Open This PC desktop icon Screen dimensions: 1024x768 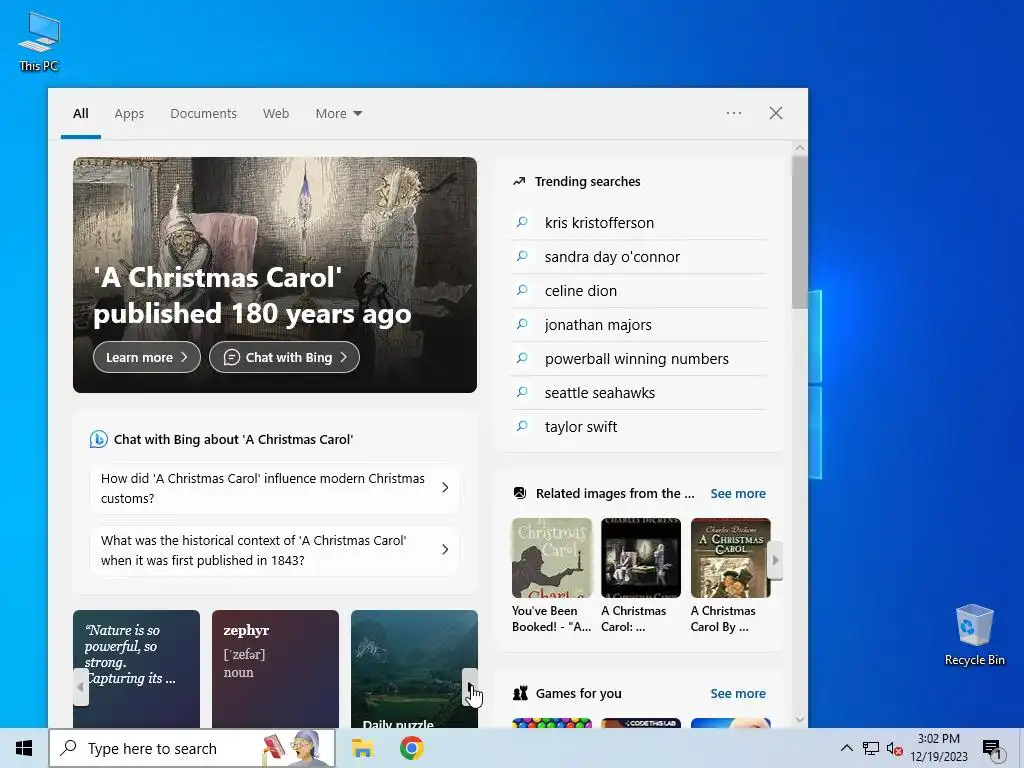click(39, 41)
